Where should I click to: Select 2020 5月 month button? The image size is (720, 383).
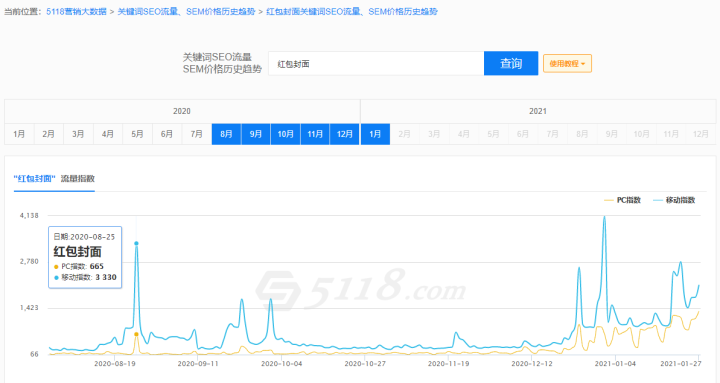tap(137, 134)
